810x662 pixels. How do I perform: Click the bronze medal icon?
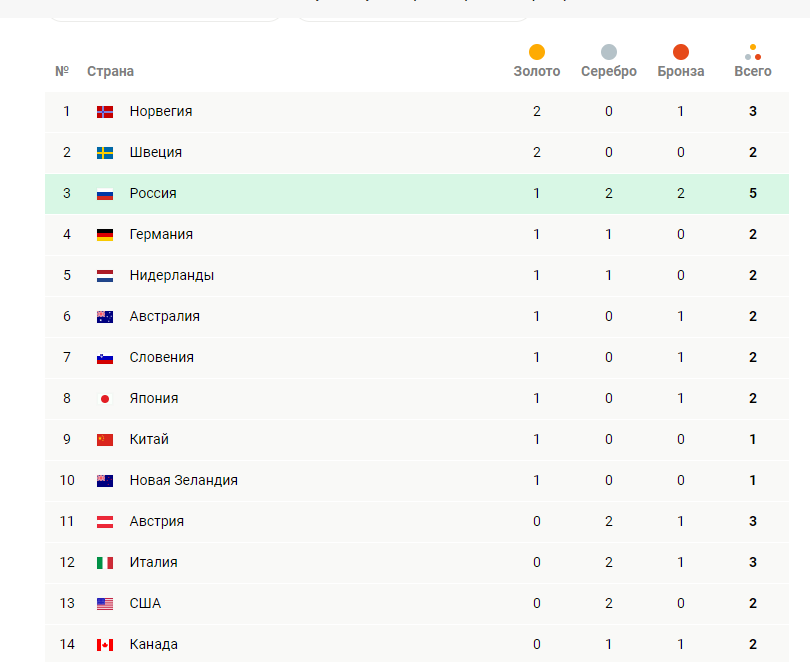(x=681, y=52)
